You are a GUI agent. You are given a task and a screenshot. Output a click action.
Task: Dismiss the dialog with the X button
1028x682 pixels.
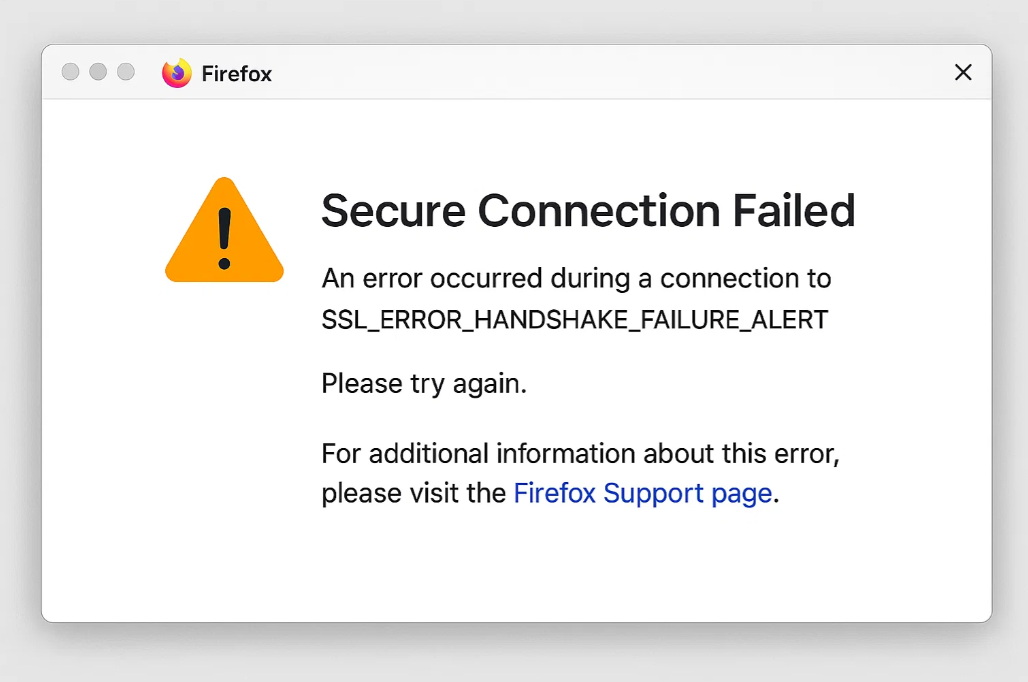[x=962, y=72]
